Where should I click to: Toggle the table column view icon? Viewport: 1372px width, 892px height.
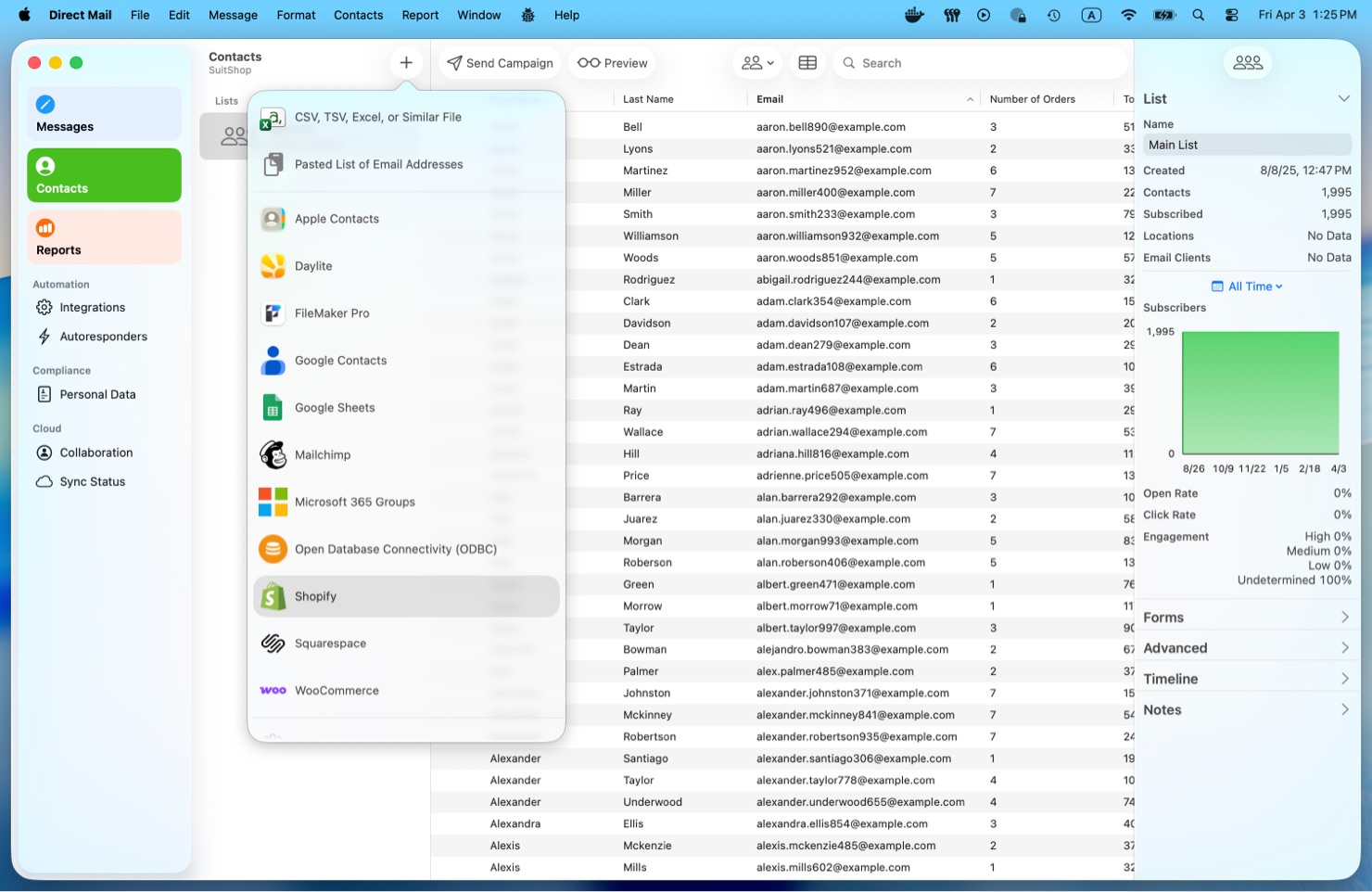pos(807,63)
